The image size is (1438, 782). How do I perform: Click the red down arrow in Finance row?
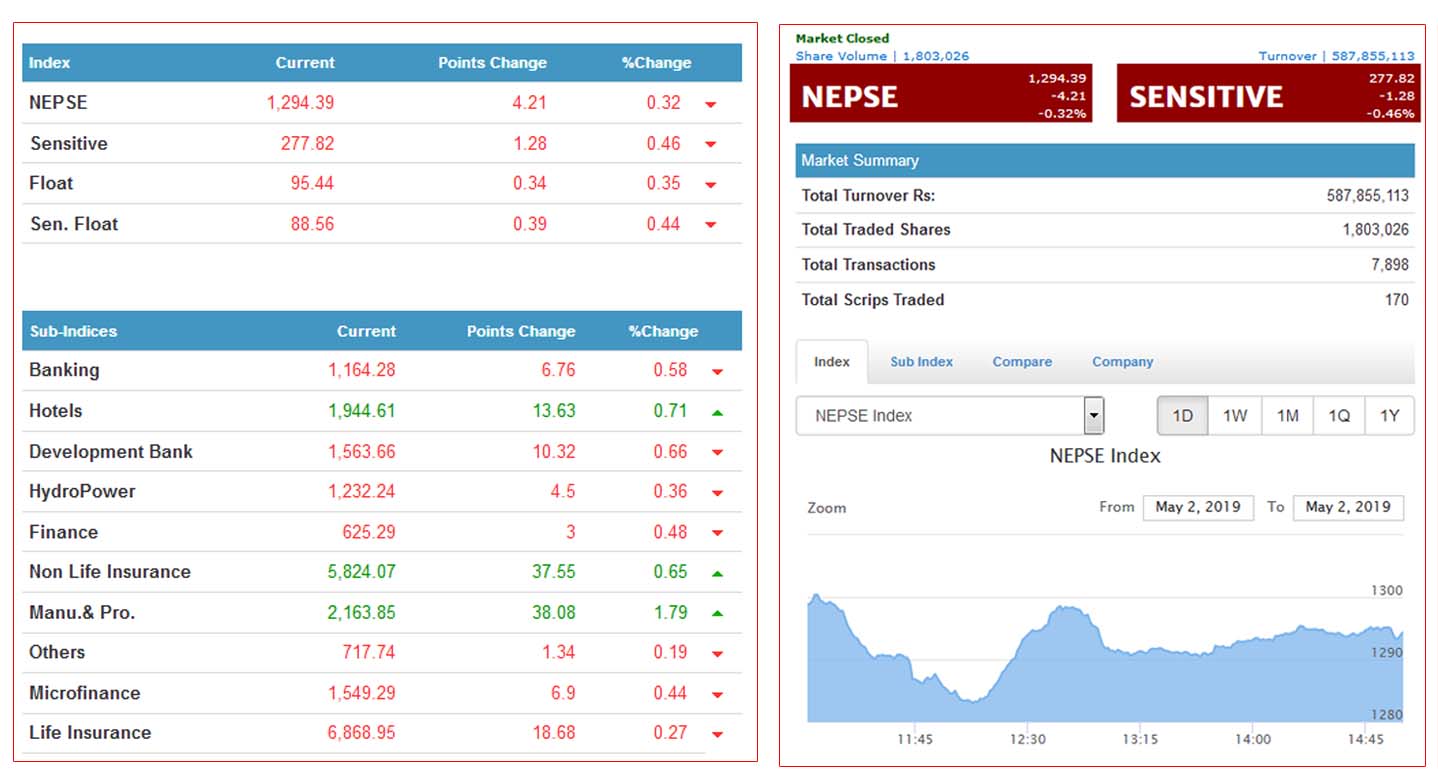[x=717, y=534]
